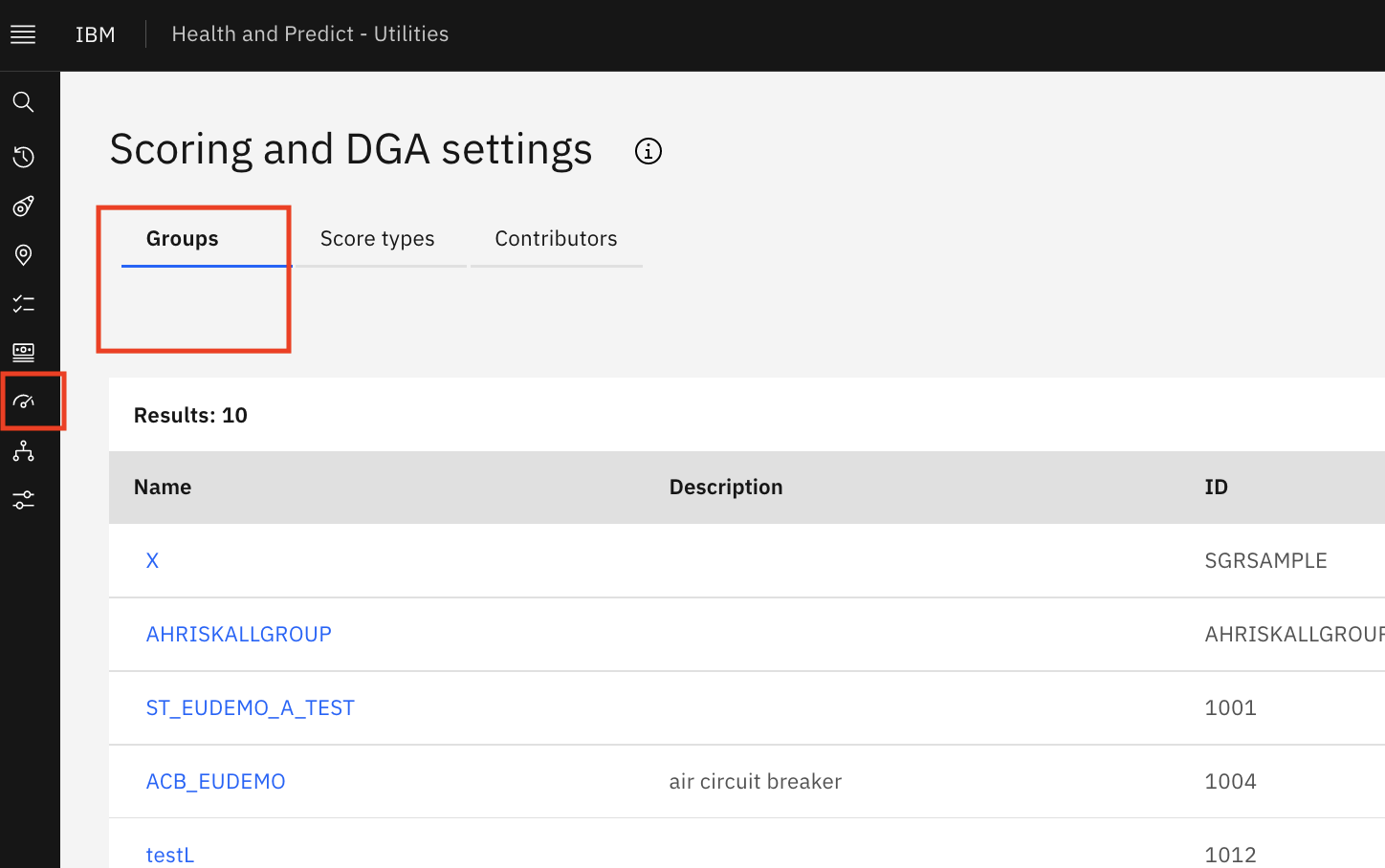The height and width of the screenshot is (868, 1385).
Task: Open the sliders settings icon
Action: (24, 500)
